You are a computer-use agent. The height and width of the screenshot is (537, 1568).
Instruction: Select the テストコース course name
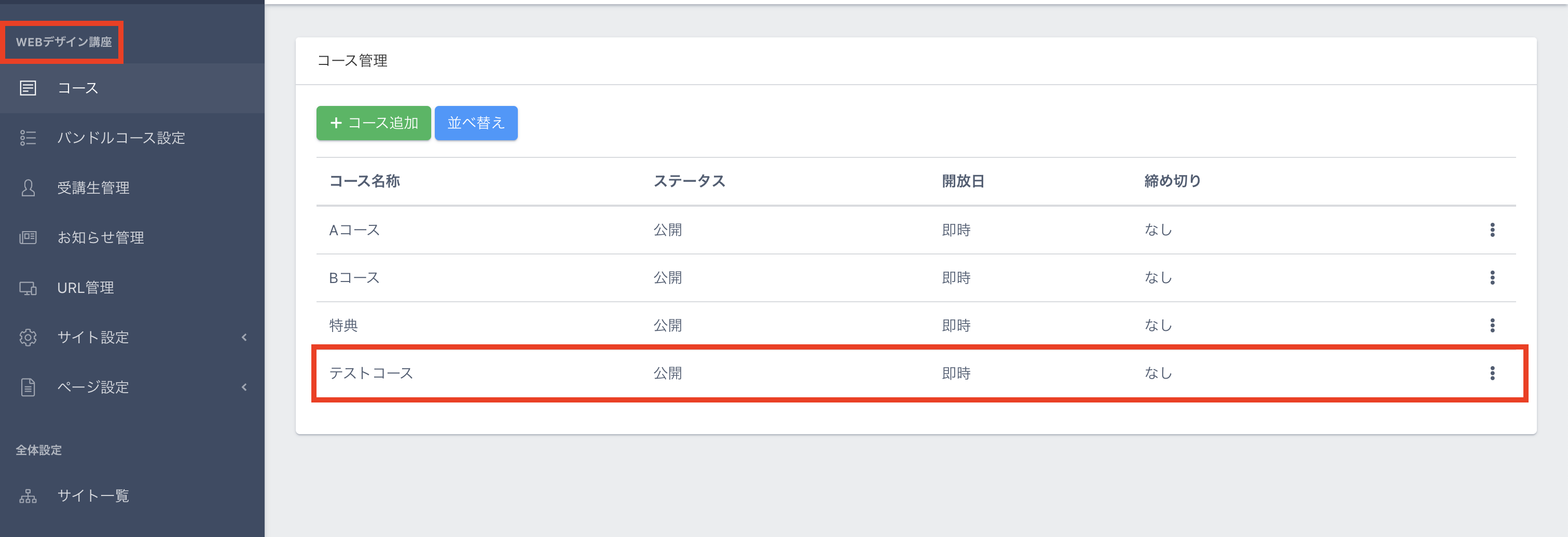point(370,373)
